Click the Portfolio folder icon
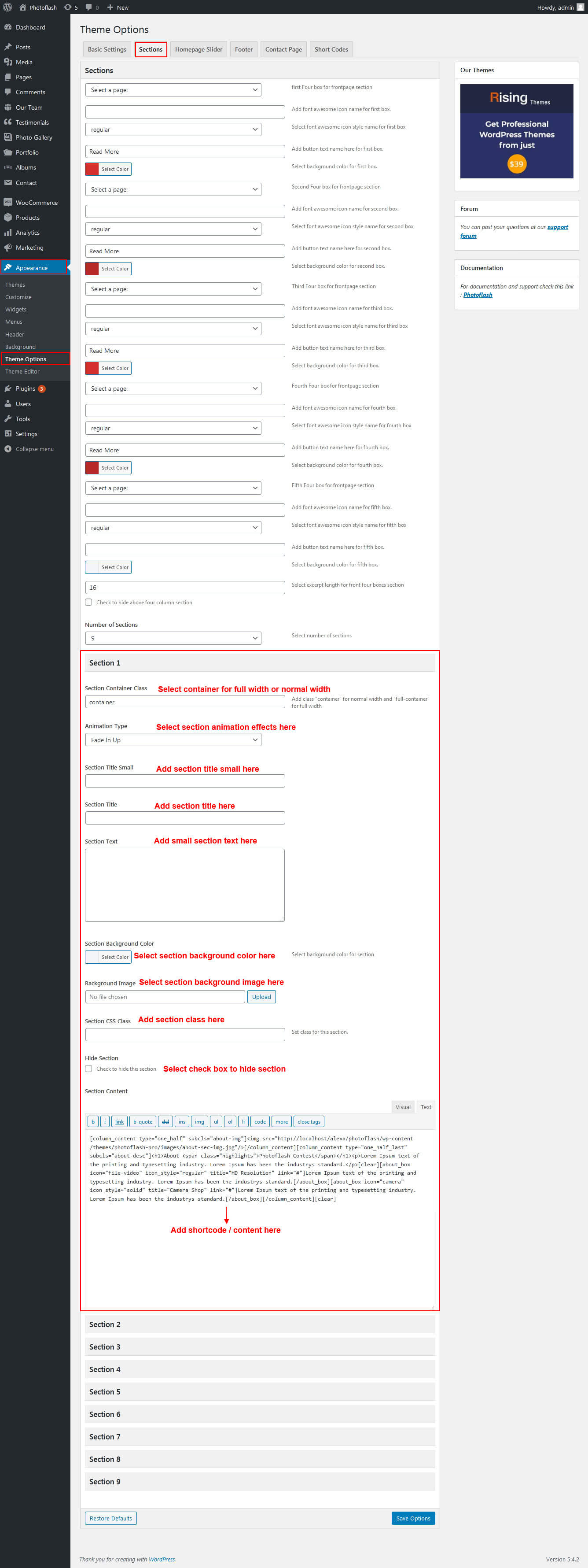588x1568 pixels. click(x=8, y=152)
